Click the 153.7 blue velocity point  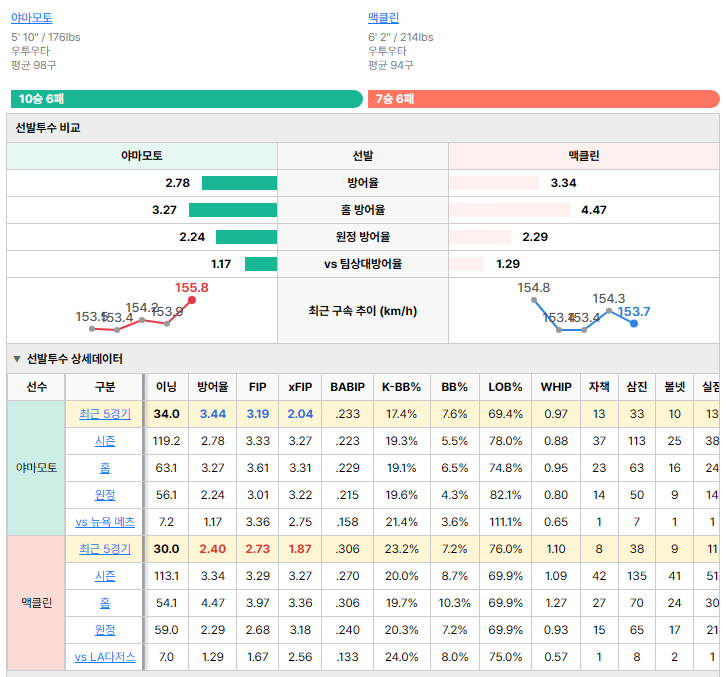click(634, 323)
